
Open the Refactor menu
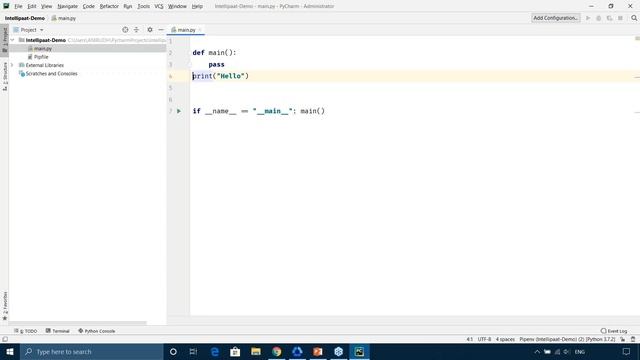pyautogui.click(x=109, y=6)
